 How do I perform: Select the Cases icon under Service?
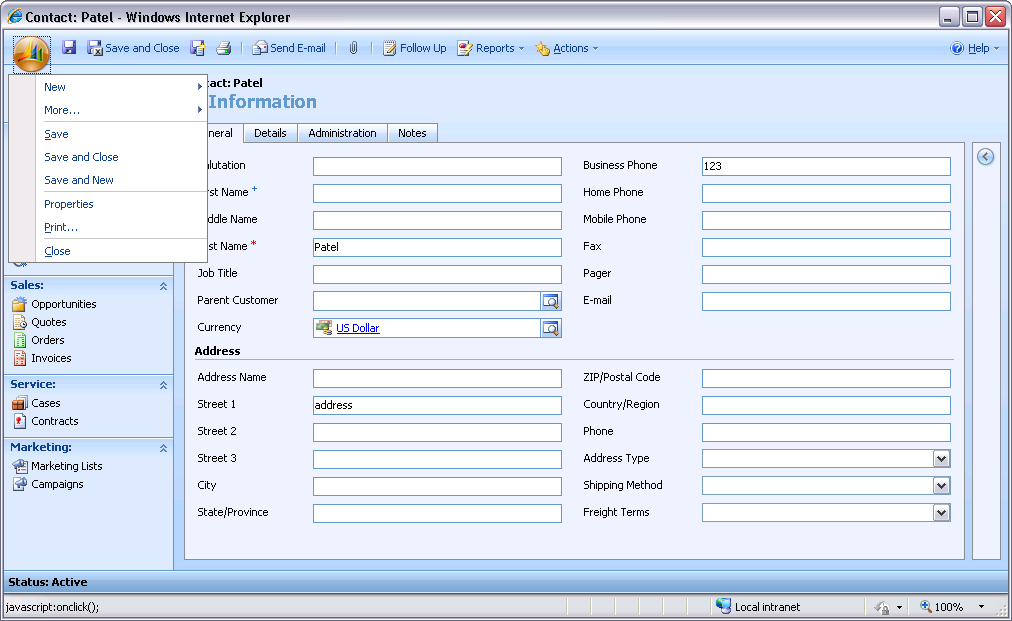coord(20,403)
